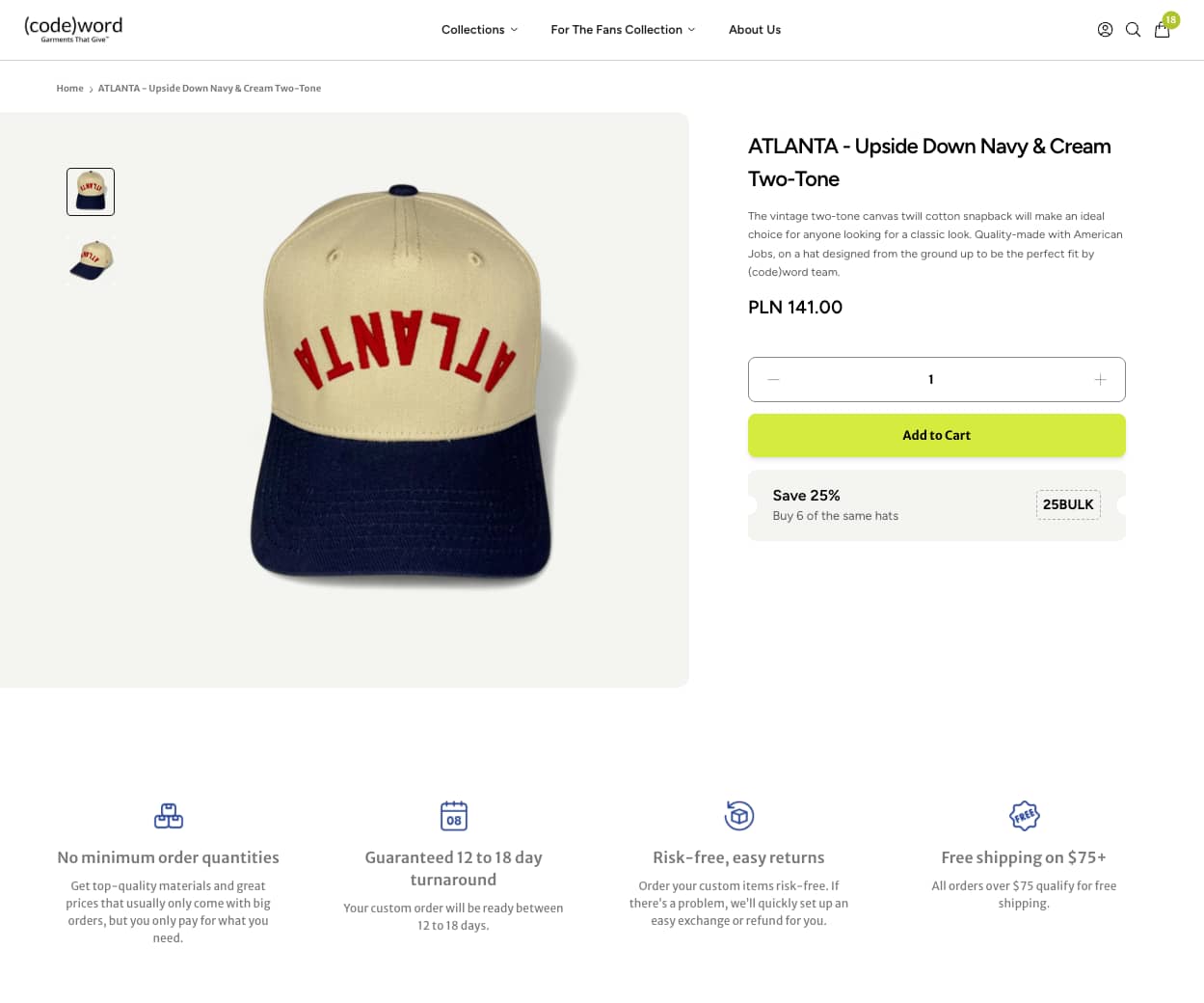Click the main hat product image
Image resolution: width=1204 pixels, height=1003 pixels.
(405, 386)
